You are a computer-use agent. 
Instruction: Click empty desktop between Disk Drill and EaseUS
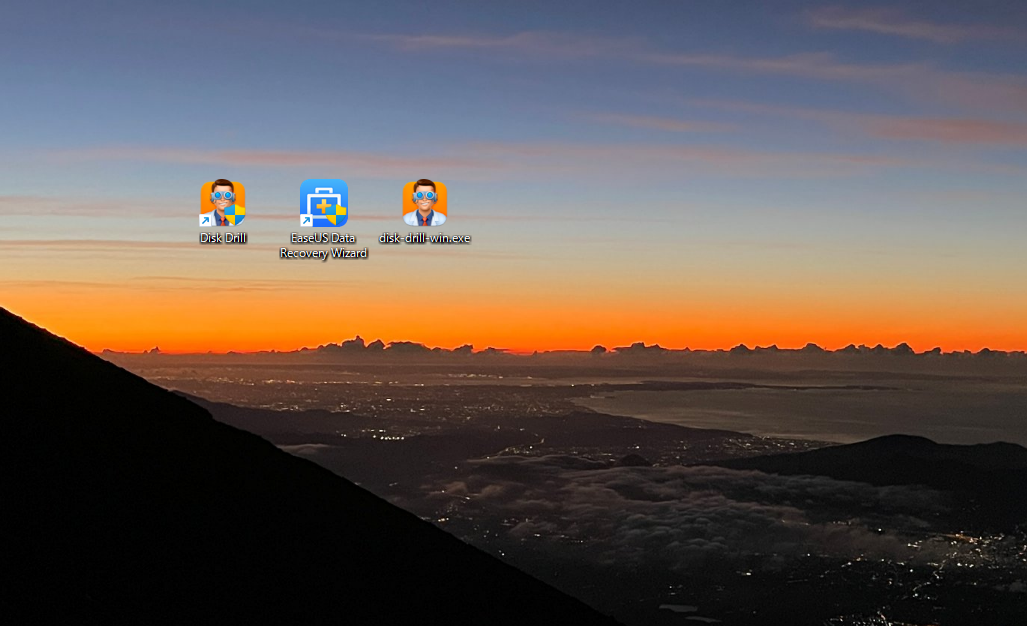272,205
